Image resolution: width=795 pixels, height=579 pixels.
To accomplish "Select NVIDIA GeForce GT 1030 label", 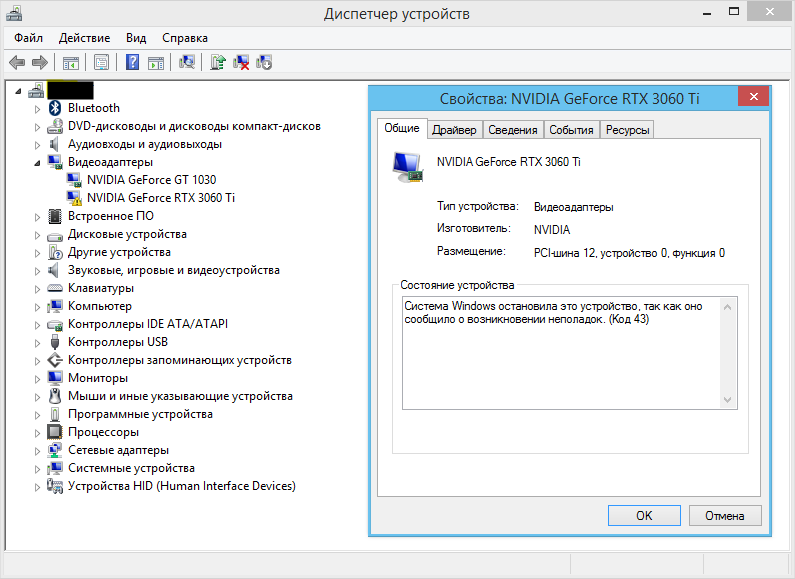I will coord(151,180).
